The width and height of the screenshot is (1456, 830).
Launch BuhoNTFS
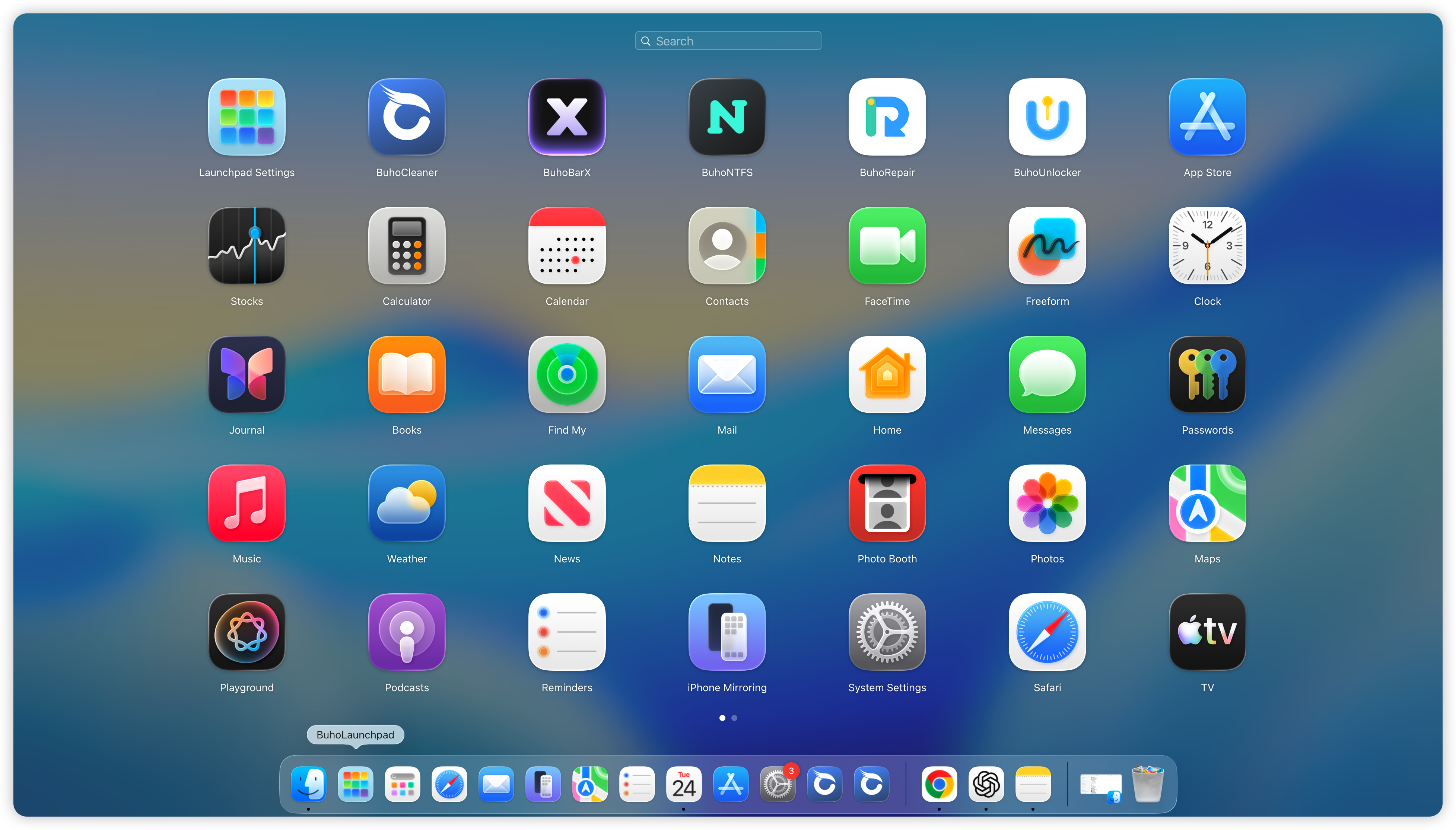[x=727, y=117]
